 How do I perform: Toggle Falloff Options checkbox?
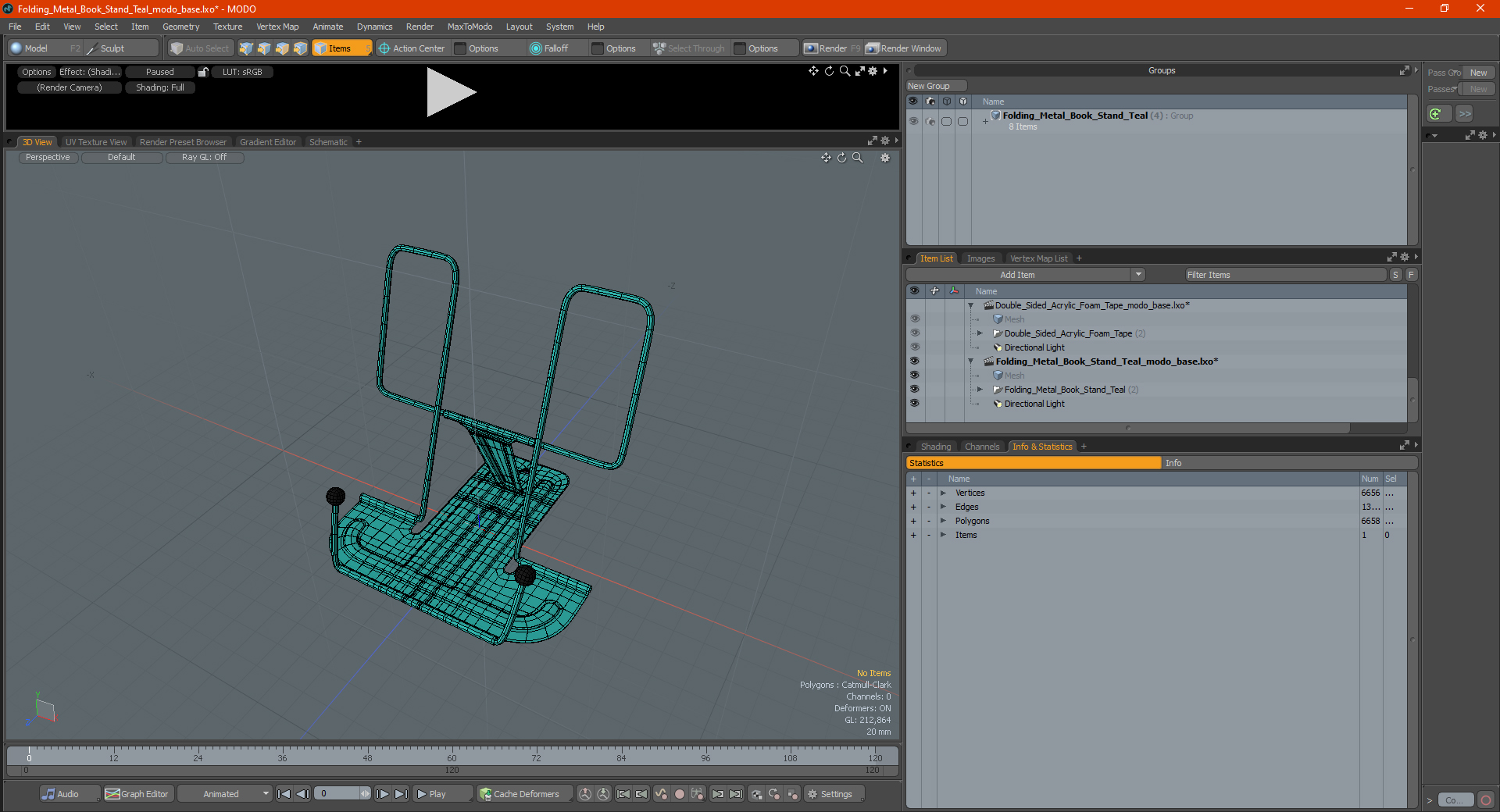tap(598, 48)
